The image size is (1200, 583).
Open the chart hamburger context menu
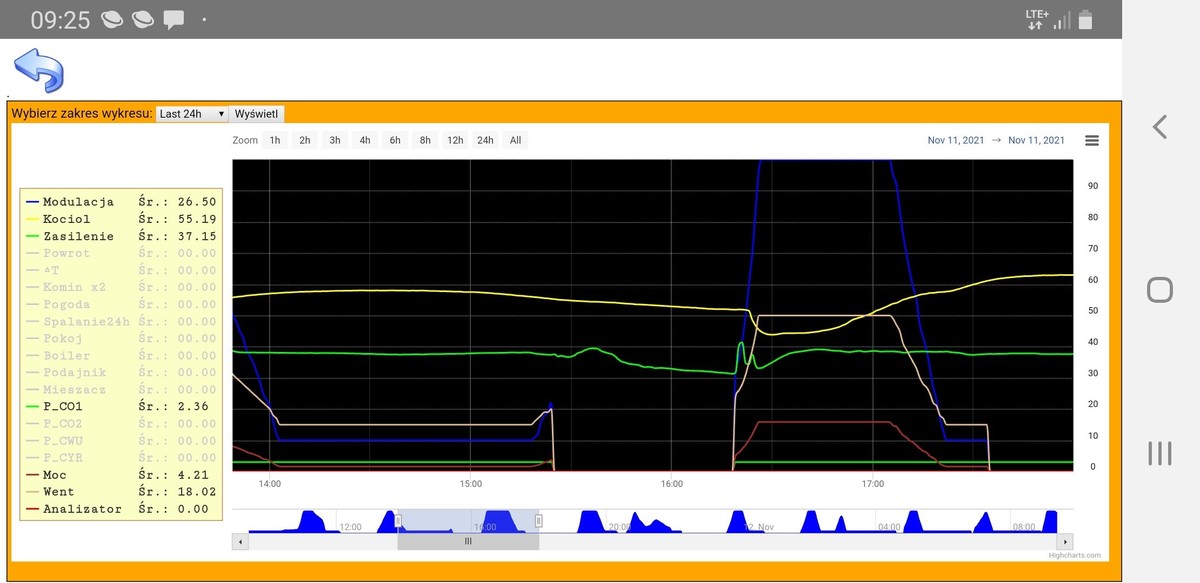point(1092,141)
